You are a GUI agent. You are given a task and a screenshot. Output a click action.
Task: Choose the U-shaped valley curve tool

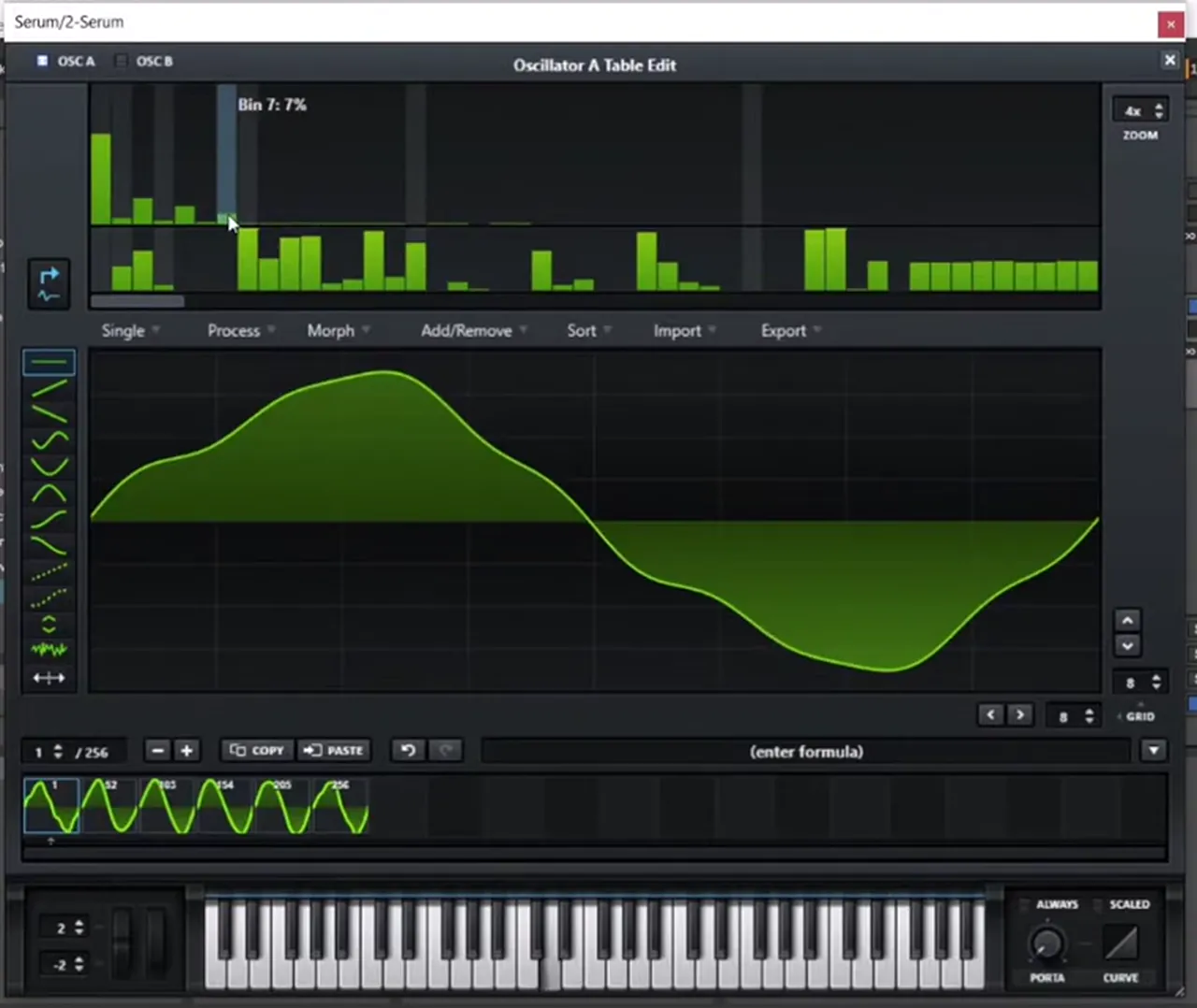click(x=49, y=466)
